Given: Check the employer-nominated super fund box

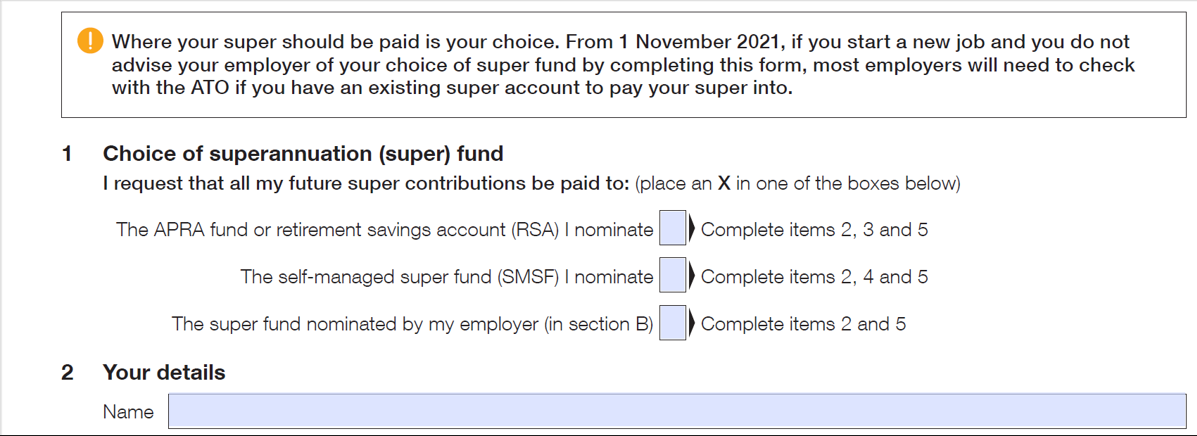Looking at the screenshot, I should [x=673, y=324].
